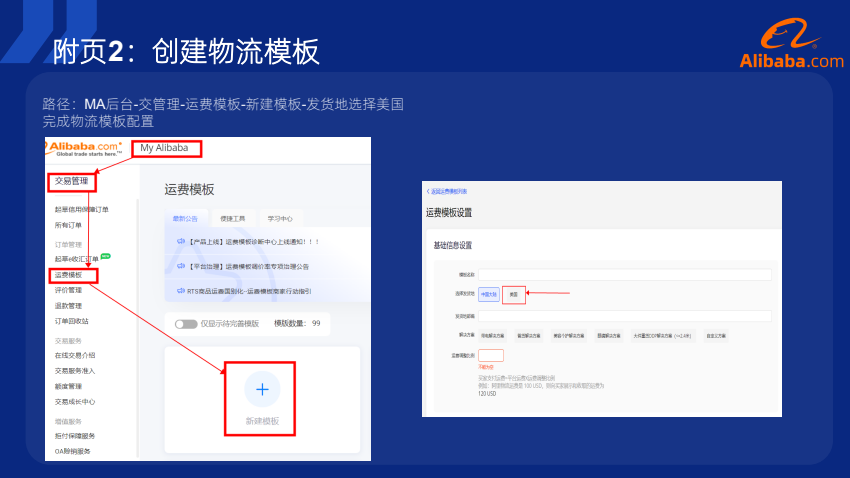Viewport: 850px width, 478px height.
Task: Click the megaphone icon beside 平台治理 notice
Action: [x=181, y=266]
